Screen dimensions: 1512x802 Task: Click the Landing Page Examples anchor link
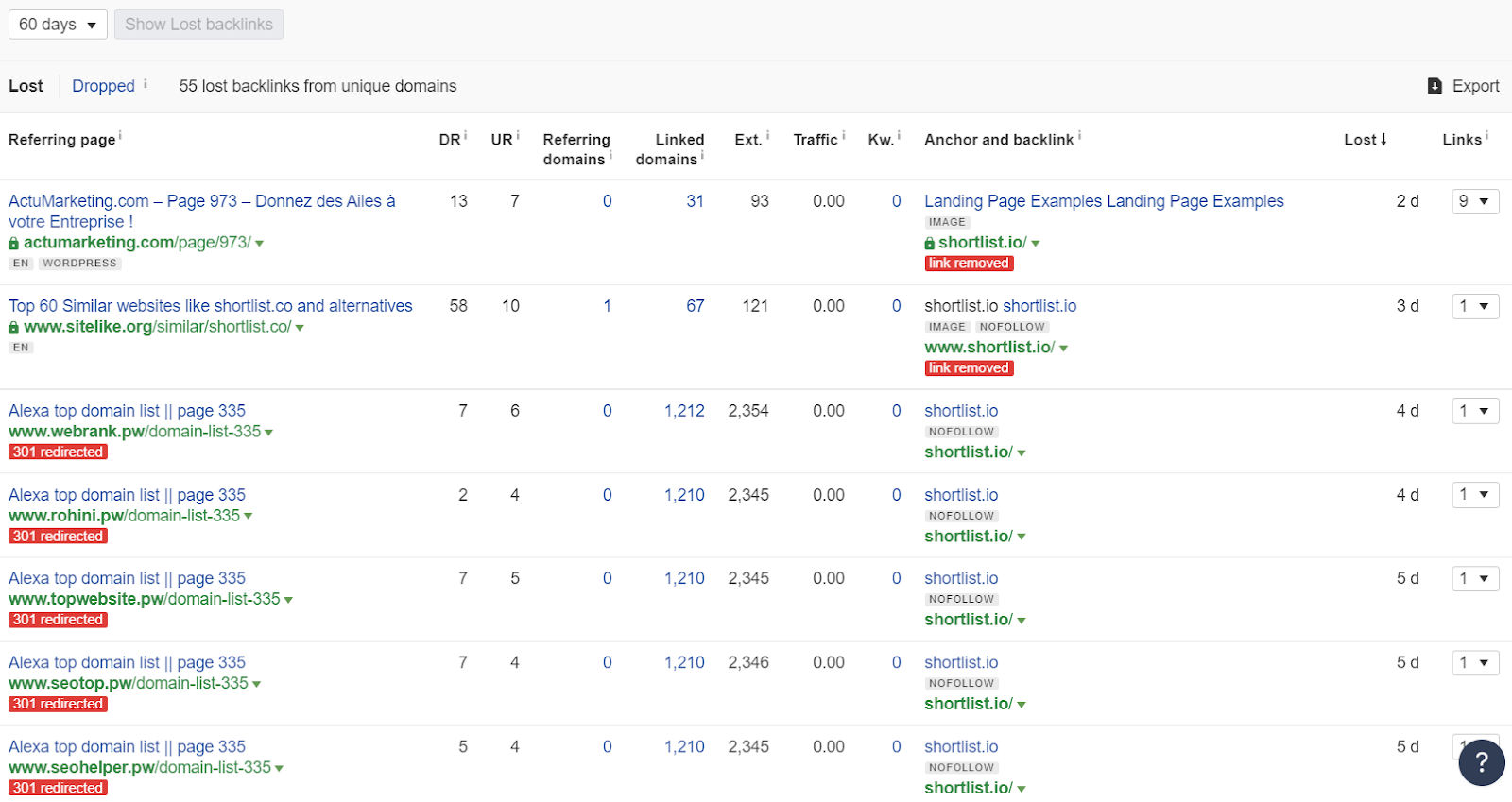[x=1103, y=201]
